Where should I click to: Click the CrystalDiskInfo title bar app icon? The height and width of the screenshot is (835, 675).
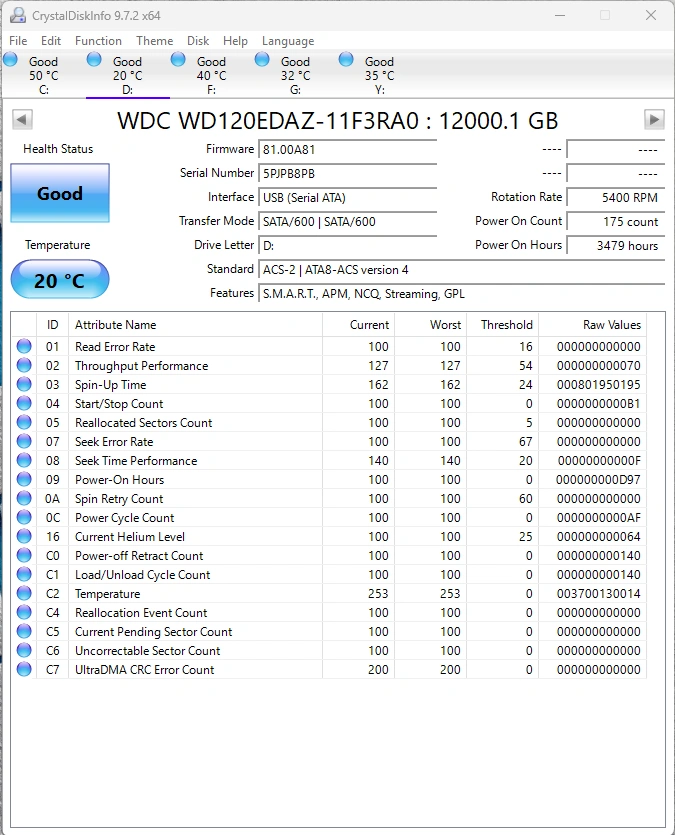click(17, 16)
